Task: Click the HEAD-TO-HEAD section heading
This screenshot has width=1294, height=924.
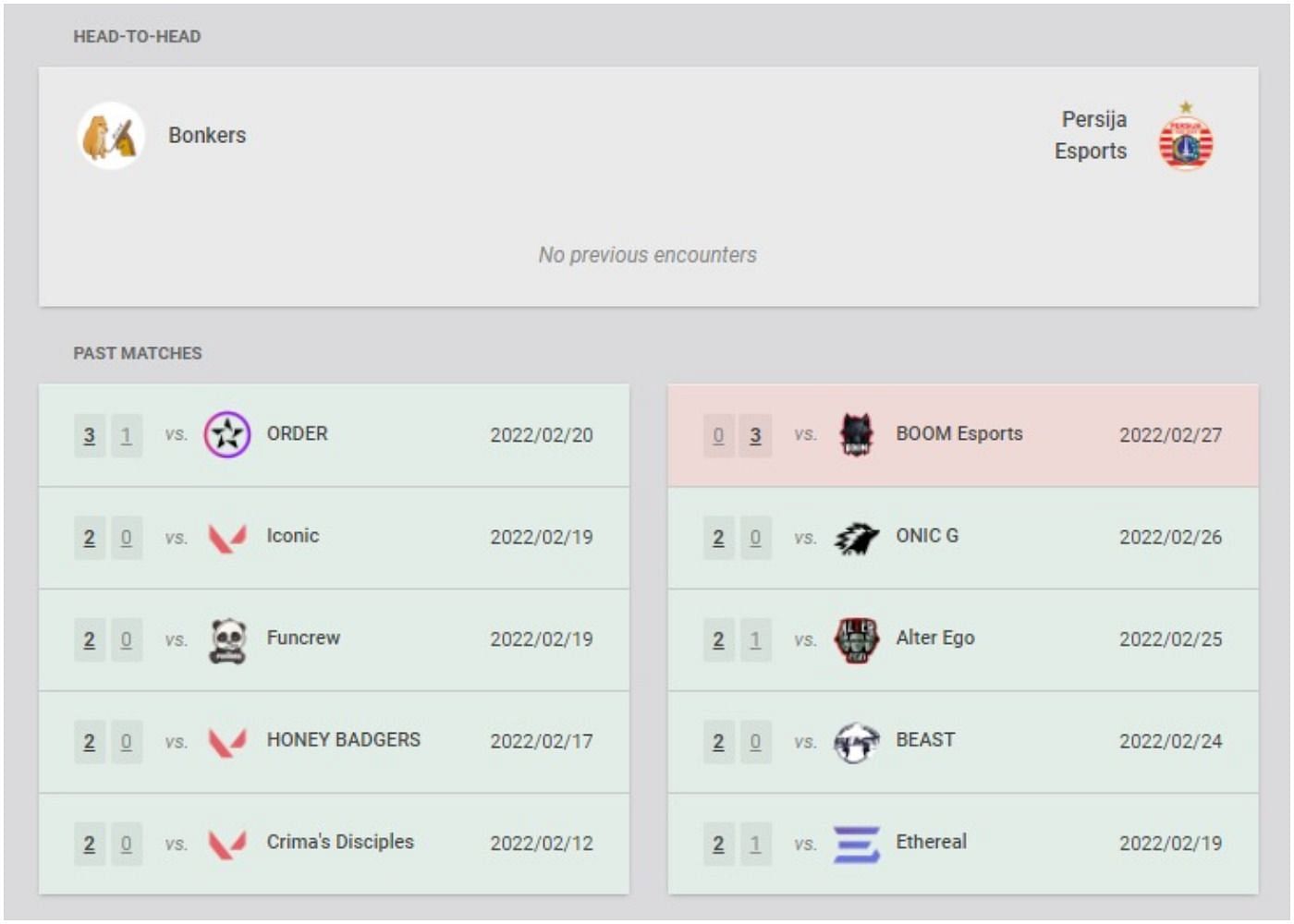Action: coord(137,37)
